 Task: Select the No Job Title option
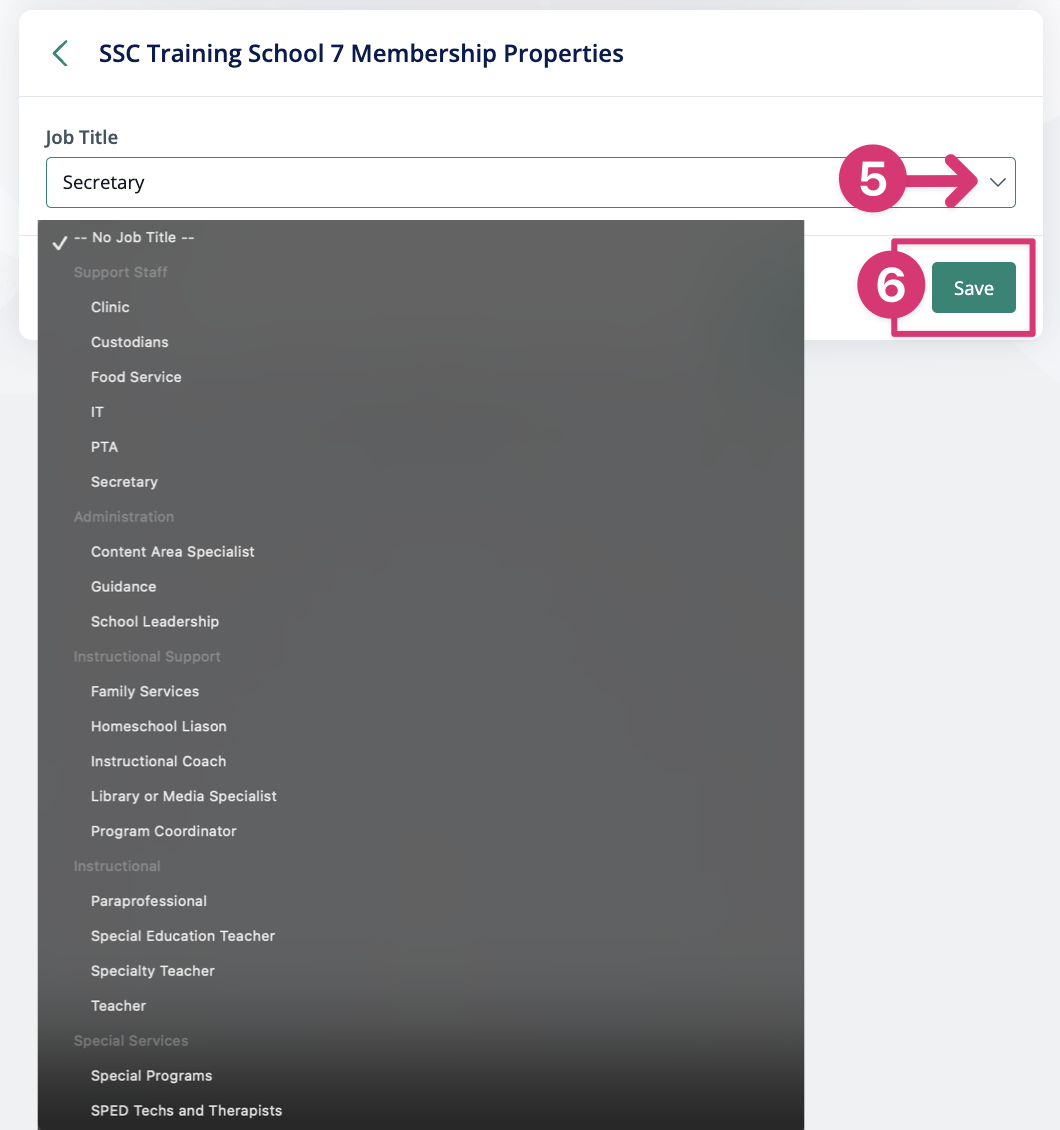pos(134,238)
